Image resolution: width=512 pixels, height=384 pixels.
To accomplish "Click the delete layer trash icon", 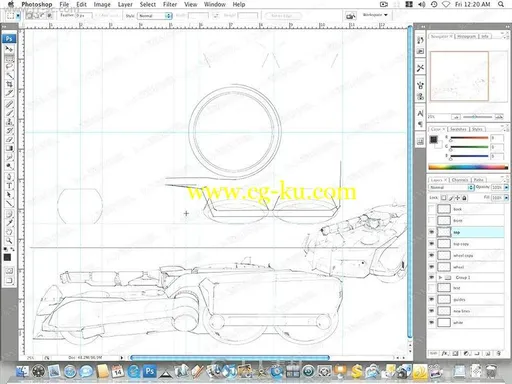I will pos(499,353).
